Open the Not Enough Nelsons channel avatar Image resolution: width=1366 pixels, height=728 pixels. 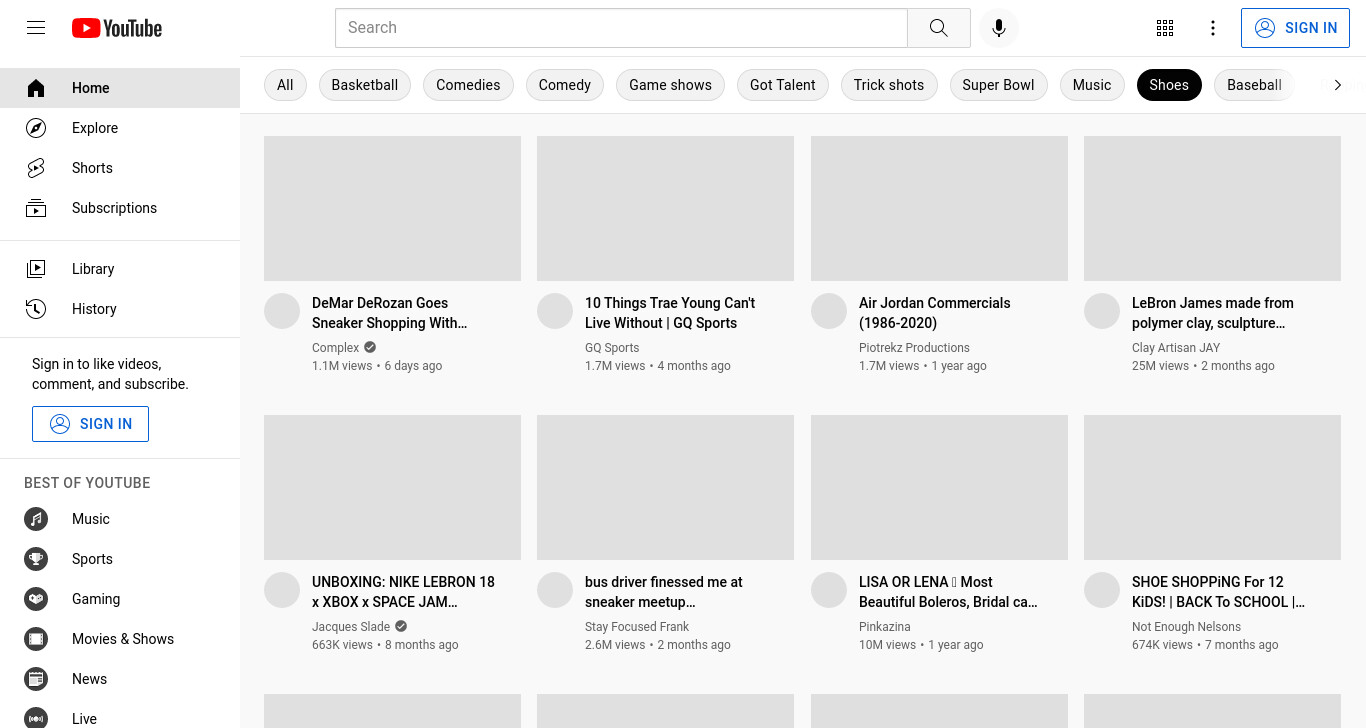(1102, 590)
